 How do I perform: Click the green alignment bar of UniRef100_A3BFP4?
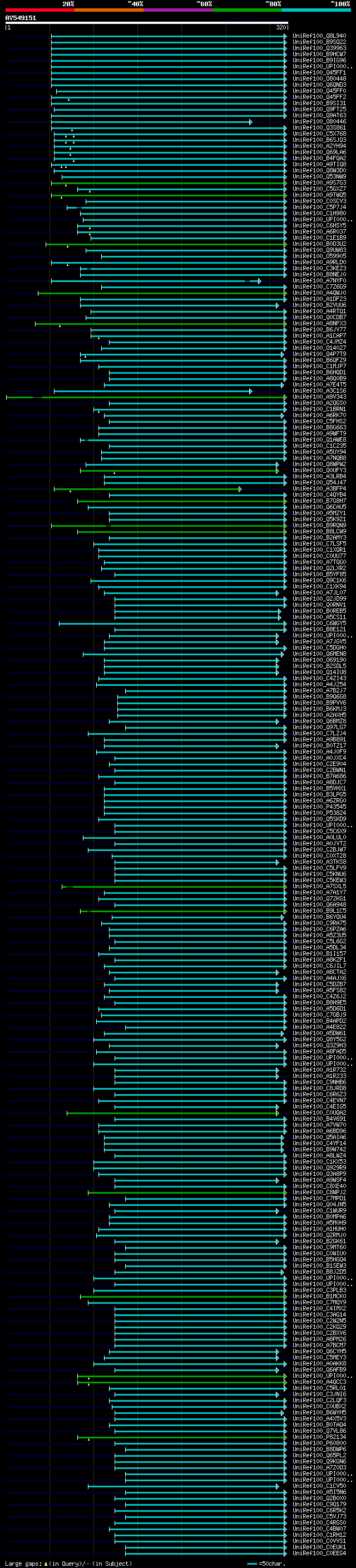(x=147, y=489)
